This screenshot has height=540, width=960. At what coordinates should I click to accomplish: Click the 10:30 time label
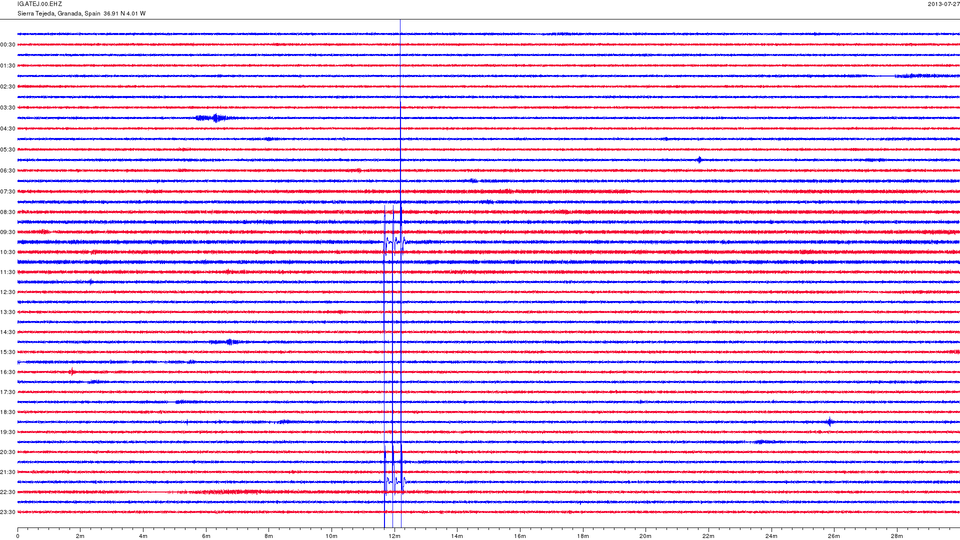coord(8,252)
